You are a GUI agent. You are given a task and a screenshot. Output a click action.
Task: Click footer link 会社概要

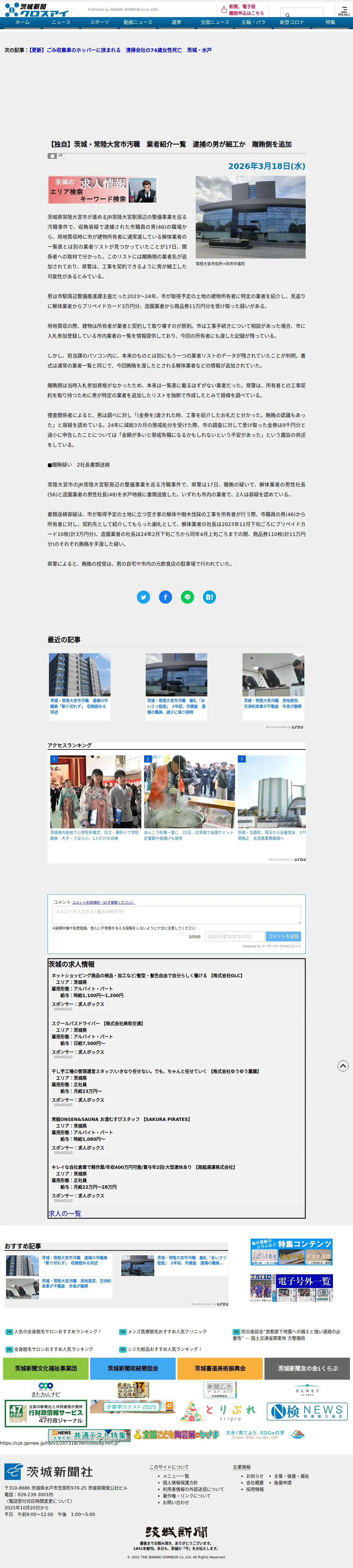point(255,1483)
